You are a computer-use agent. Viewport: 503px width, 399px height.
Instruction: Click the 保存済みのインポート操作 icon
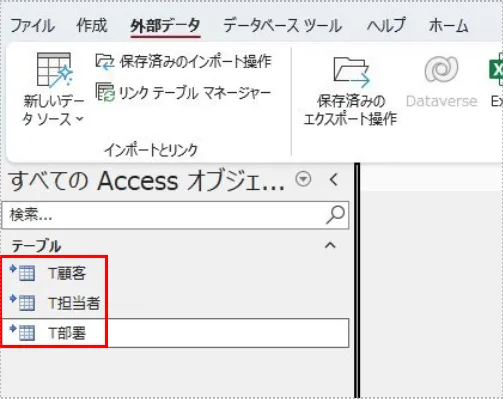point(105,62)
